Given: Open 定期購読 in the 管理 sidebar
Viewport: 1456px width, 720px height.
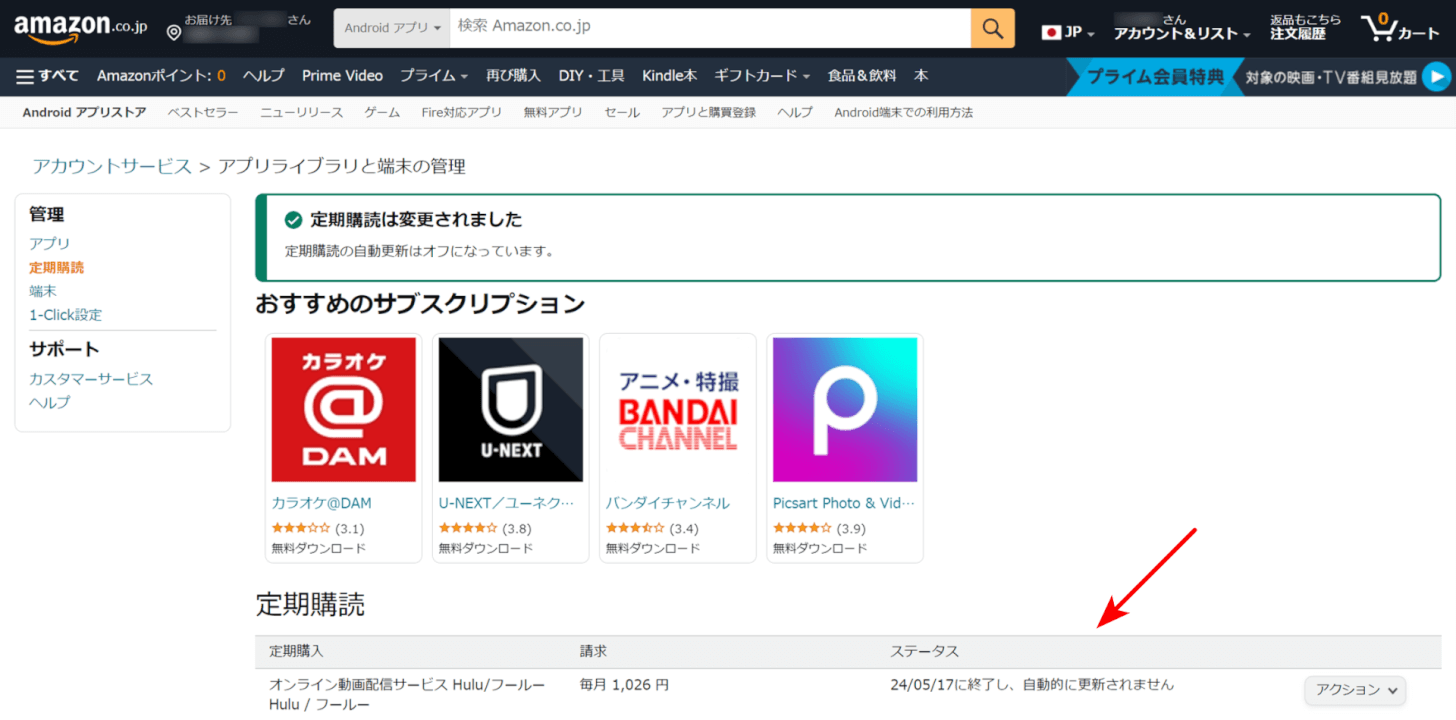Looking at the screenshot, I should 56,267.
